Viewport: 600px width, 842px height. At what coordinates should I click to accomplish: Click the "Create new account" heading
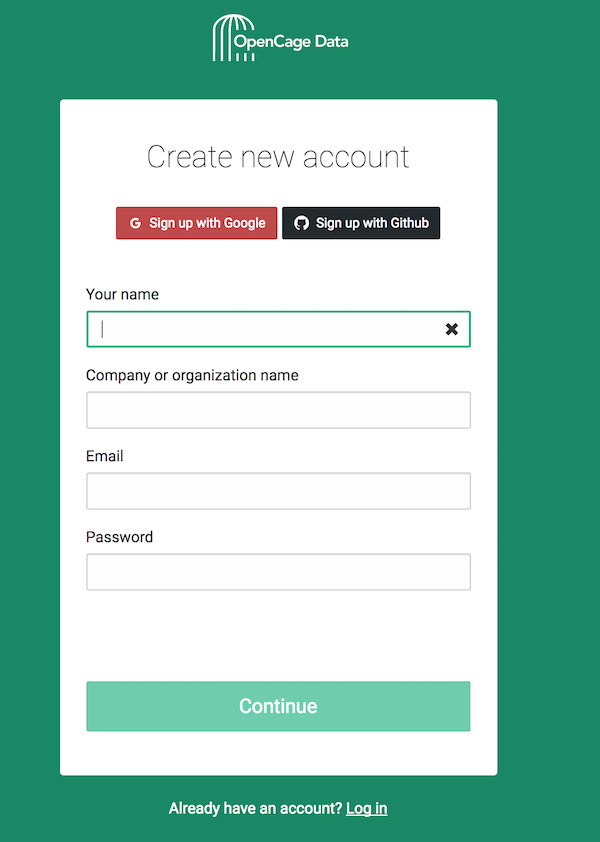pyautogui.click(x=278, y=157)
